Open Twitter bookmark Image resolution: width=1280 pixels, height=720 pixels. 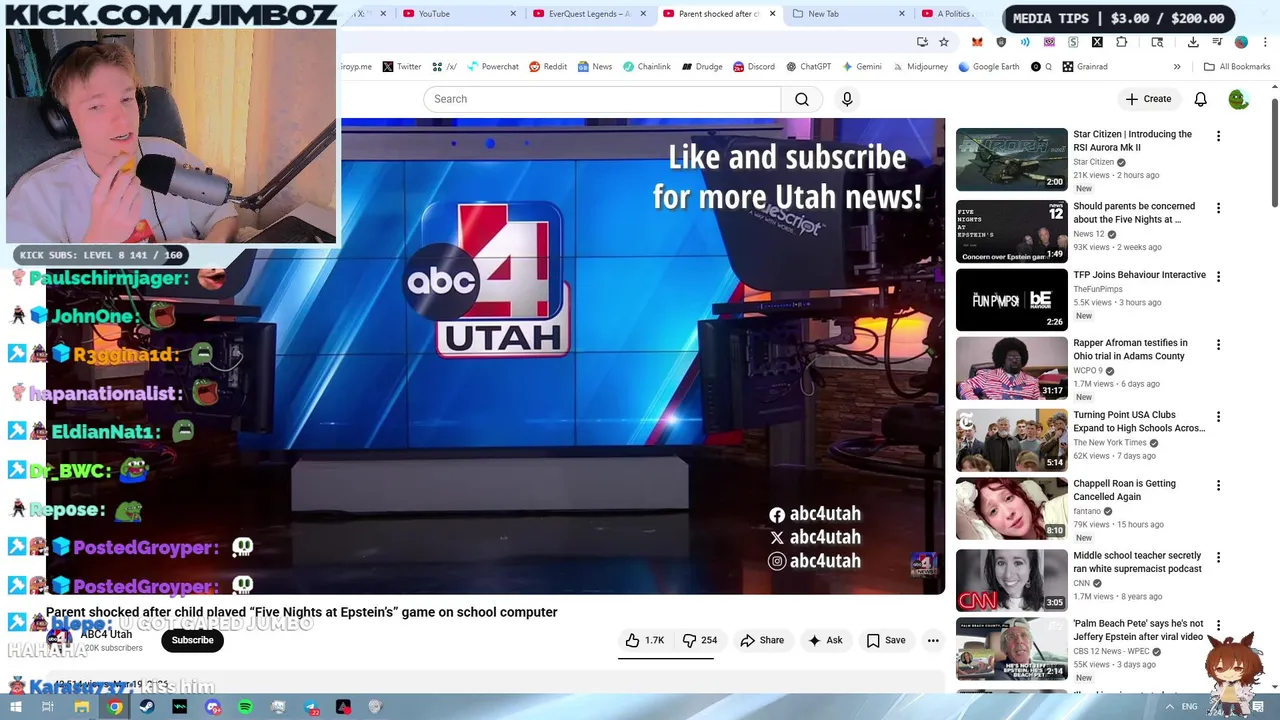401,67
